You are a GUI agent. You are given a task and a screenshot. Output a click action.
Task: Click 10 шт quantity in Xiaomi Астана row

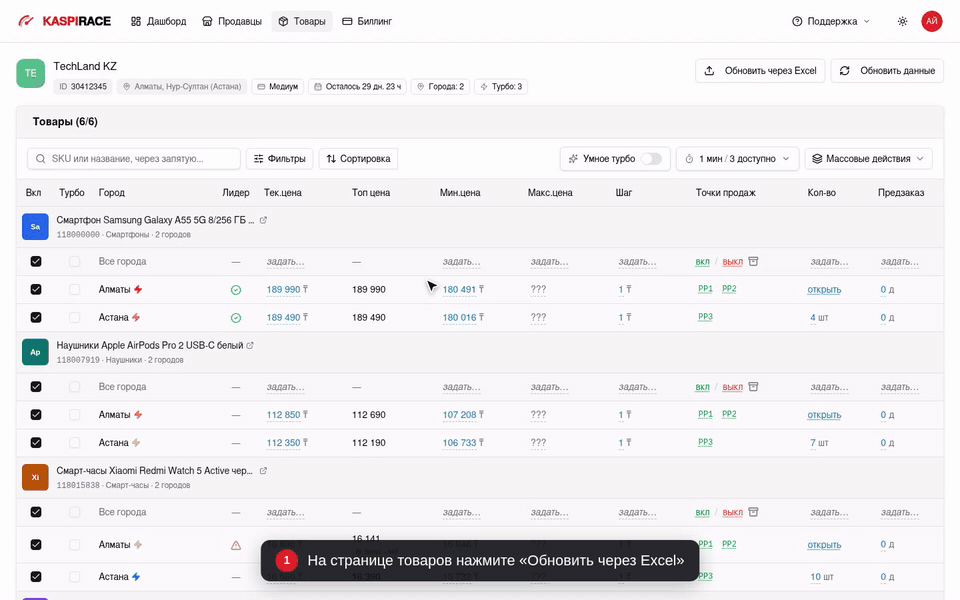point(822,577)
